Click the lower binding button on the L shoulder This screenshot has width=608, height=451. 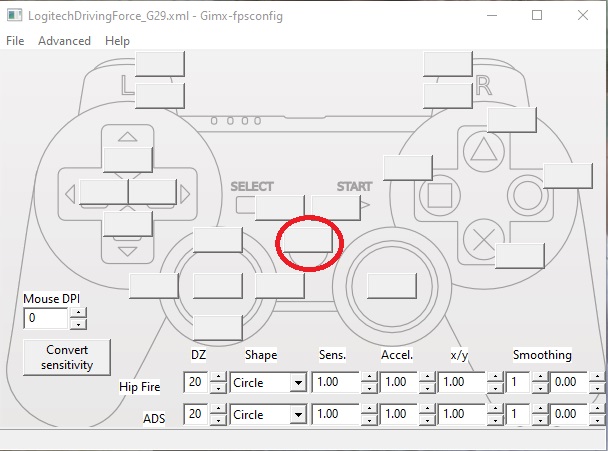(160, 96)
